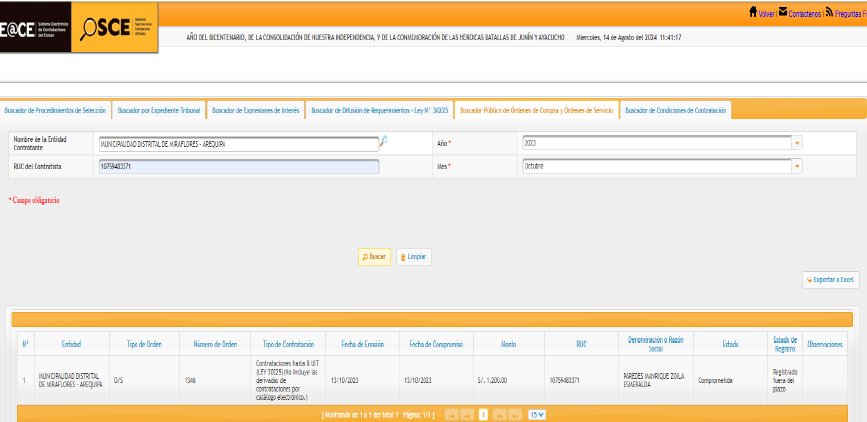Go to last results page arrow
Screen dimensions: 867x422
(516, 414)
